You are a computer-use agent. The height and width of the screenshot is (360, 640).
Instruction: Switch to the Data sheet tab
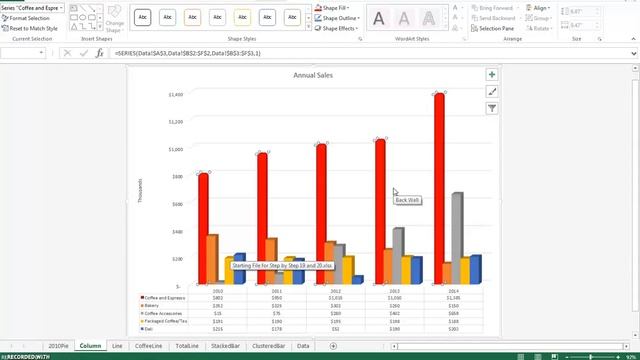click(x=303, y=346)
